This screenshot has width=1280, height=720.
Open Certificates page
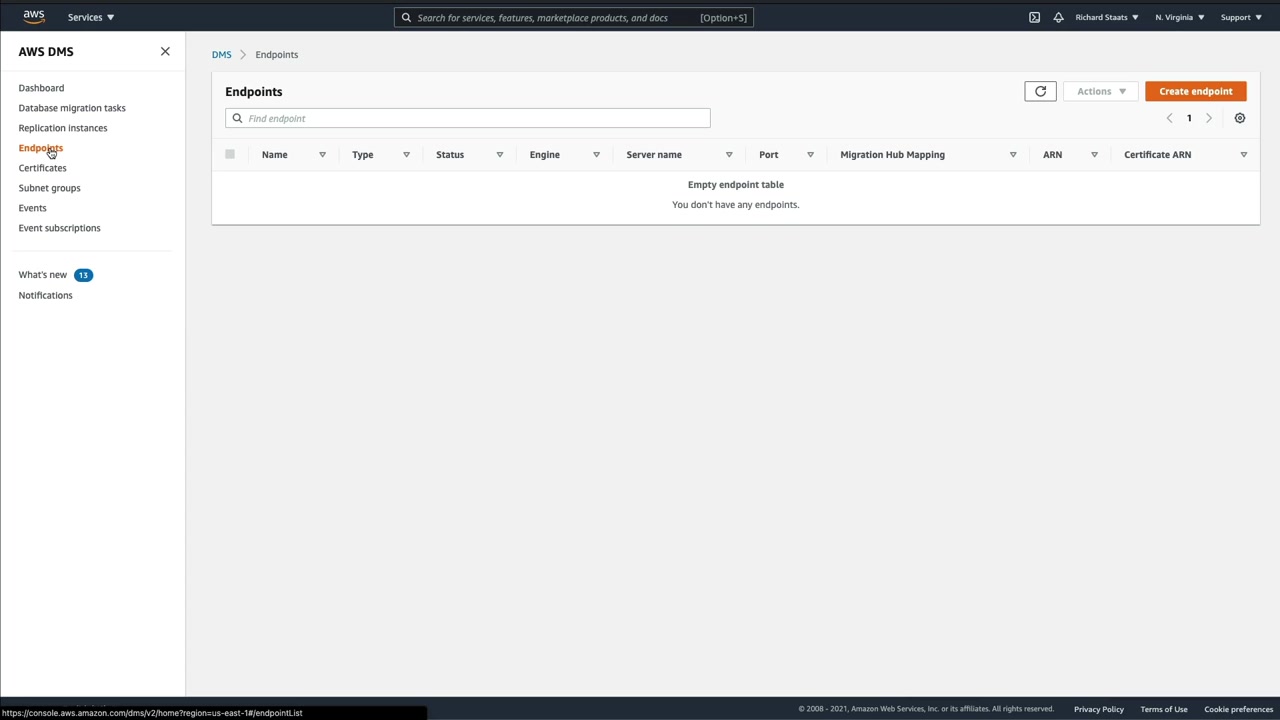(x=42, y=168)
